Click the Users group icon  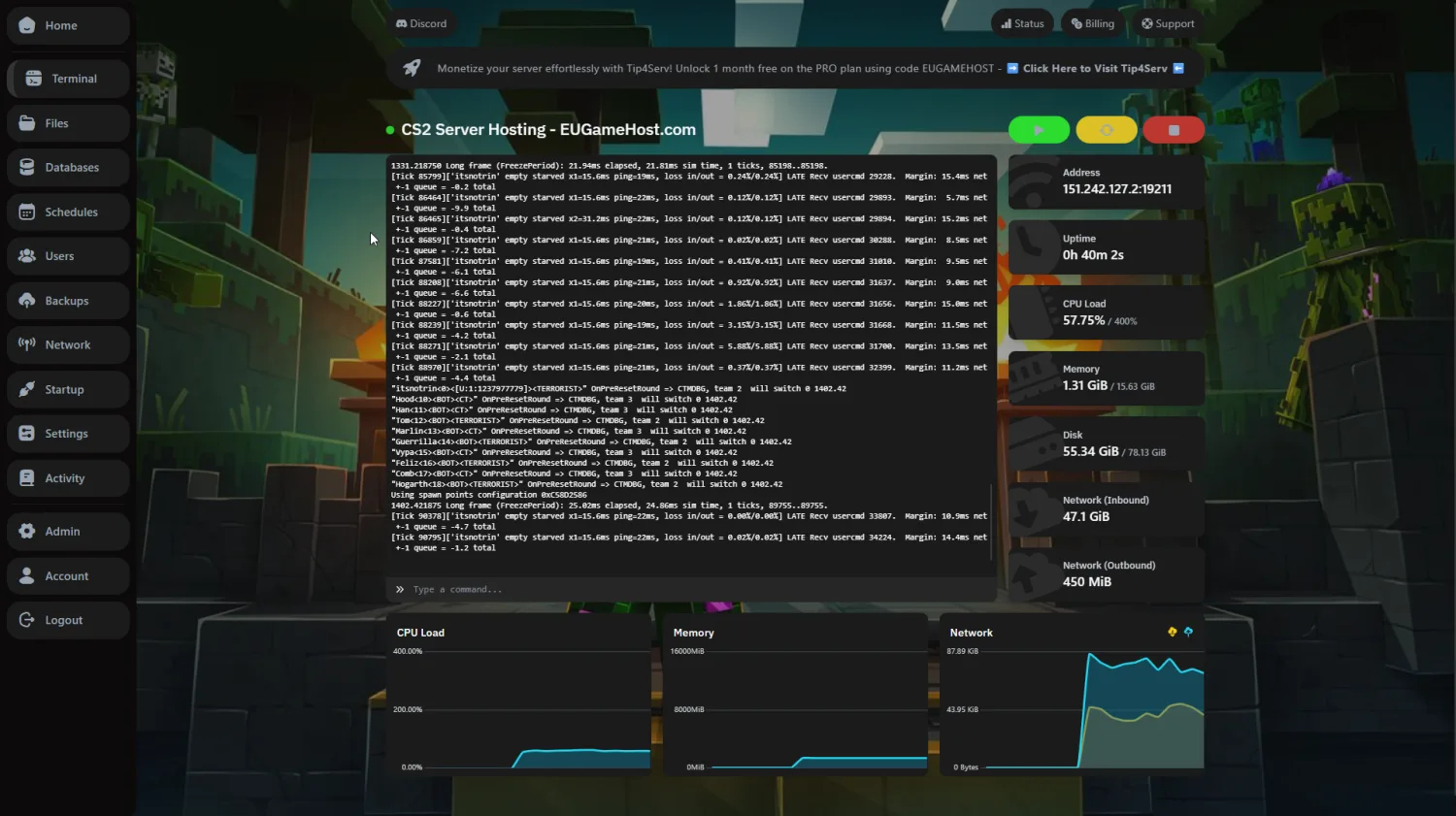point(27,256)
